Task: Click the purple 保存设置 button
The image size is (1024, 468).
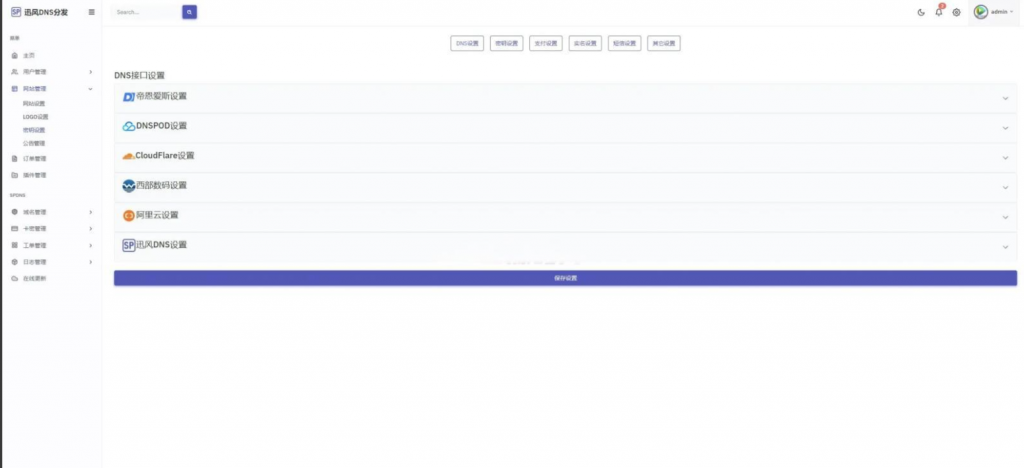Action: (x=565, y=278)
